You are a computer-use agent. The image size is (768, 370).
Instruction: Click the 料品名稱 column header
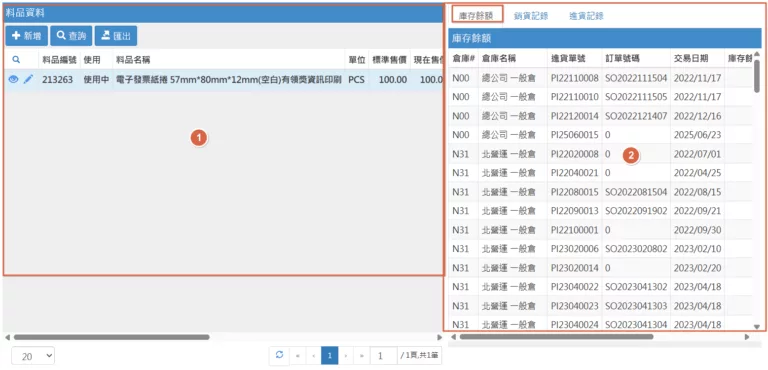pos(133,60)
